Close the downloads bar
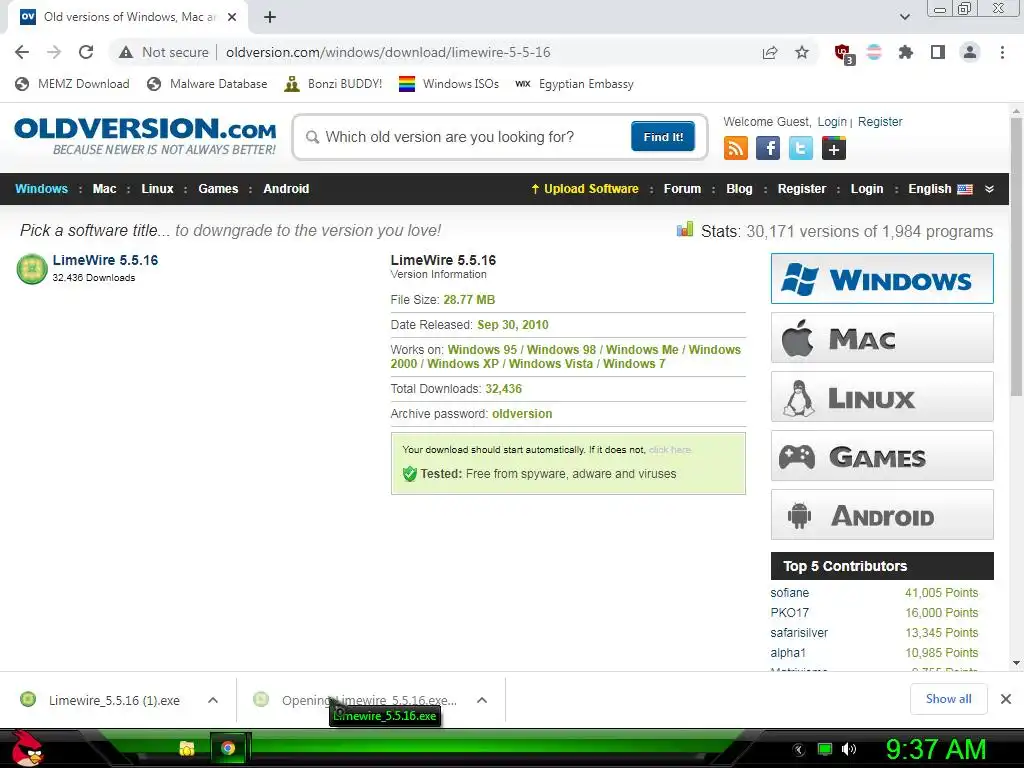1024x768 pixels. [x=1006, y=699]
